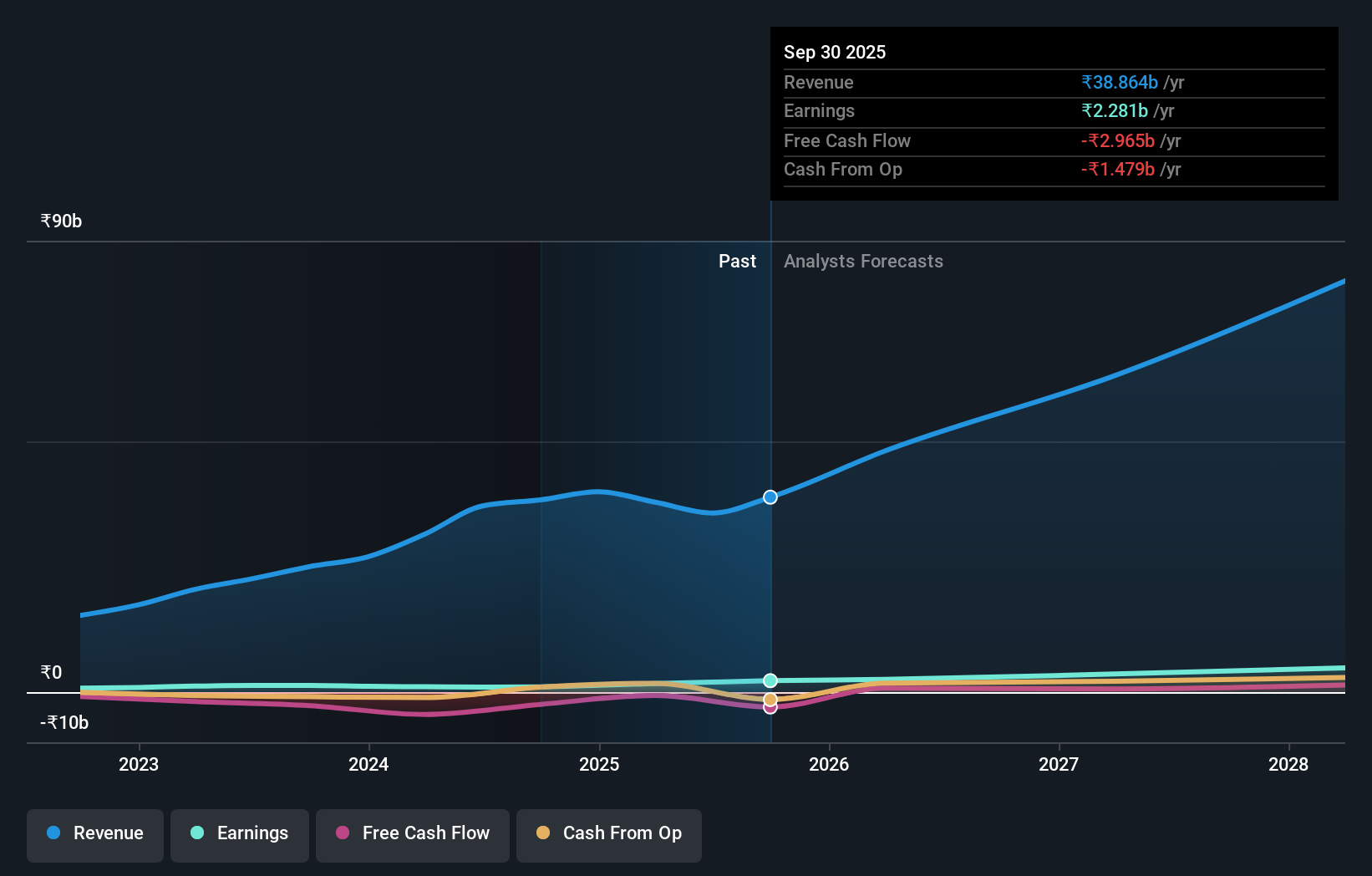
Task: Toggle the Revenue series visibility
Action: point(94,833)
